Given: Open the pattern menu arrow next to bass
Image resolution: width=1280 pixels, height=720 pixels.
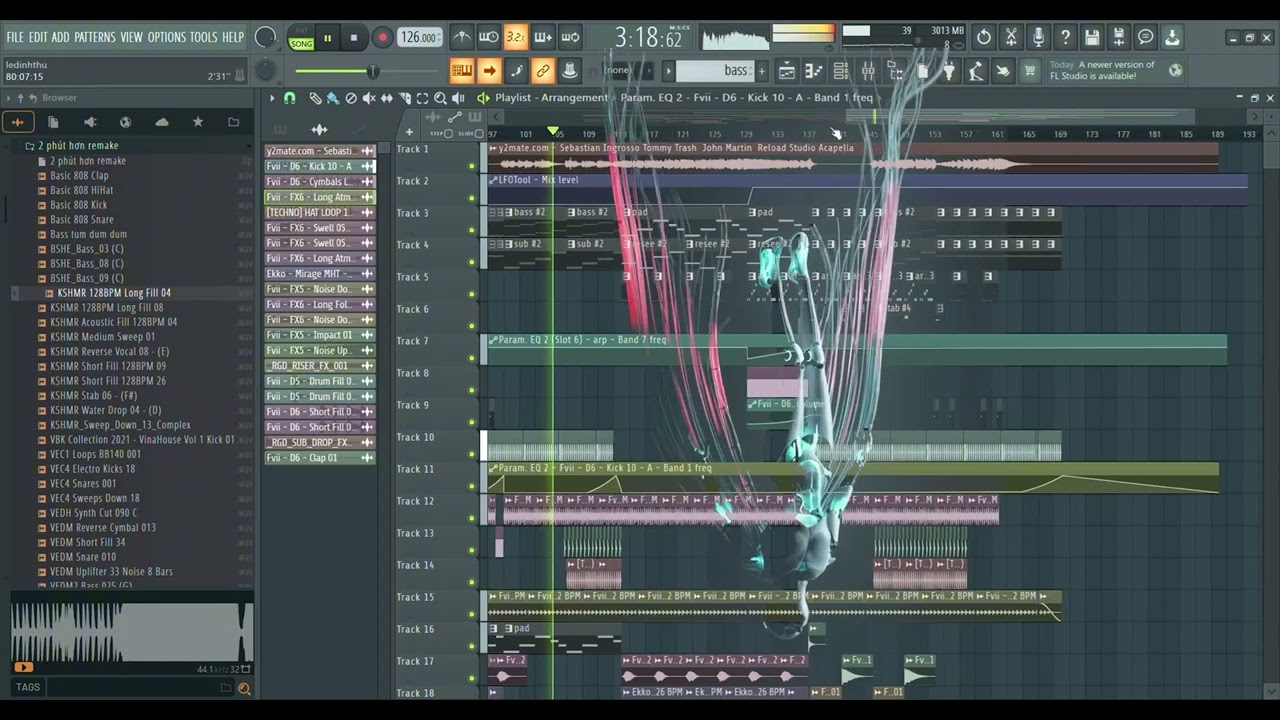Looking at the screenshot, I should pyautogui.click(x=668, y=71).
